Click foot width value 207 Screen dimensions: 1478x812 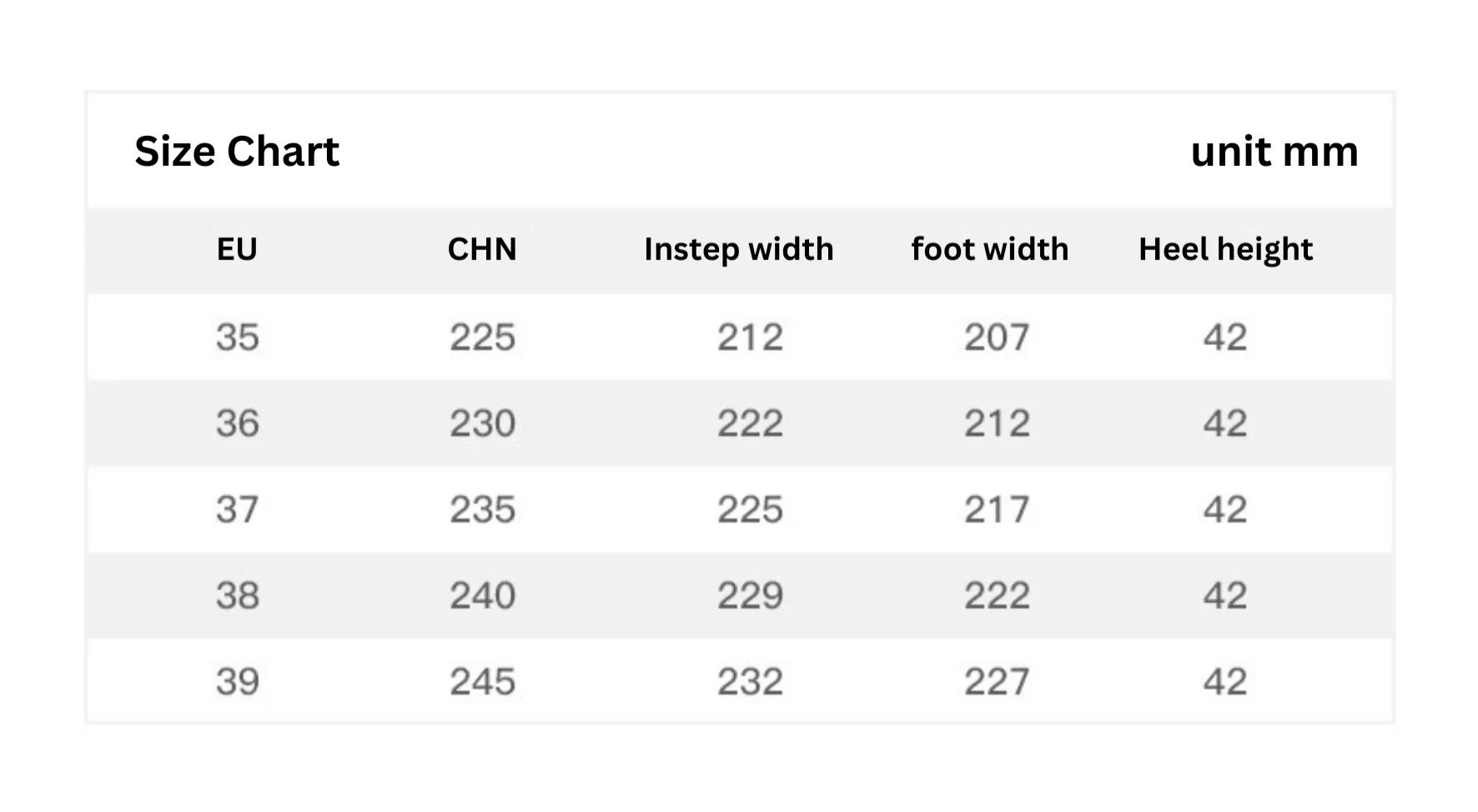pos(997,338)
